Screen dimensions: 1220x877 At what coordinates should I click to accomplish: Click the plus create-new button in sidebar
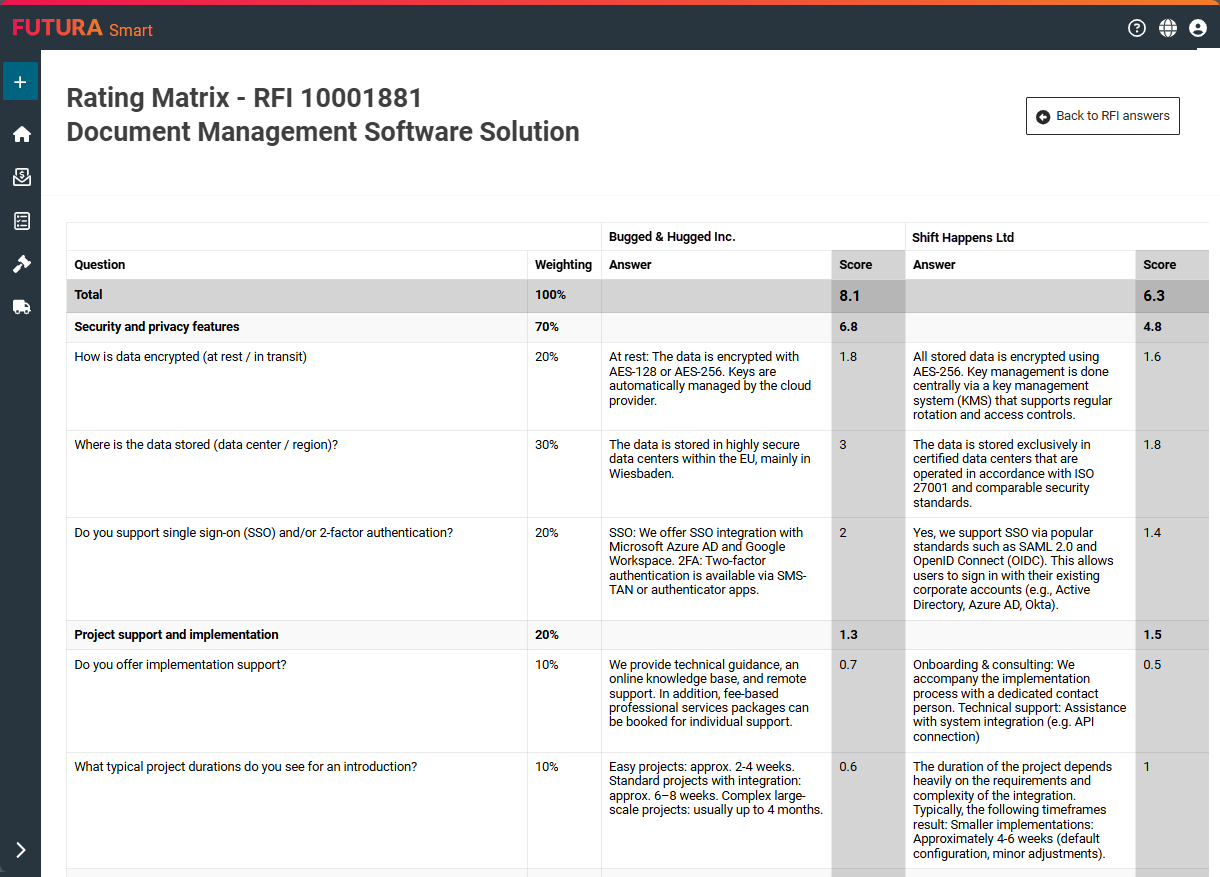pyautogui.click(x=20, y=82)
